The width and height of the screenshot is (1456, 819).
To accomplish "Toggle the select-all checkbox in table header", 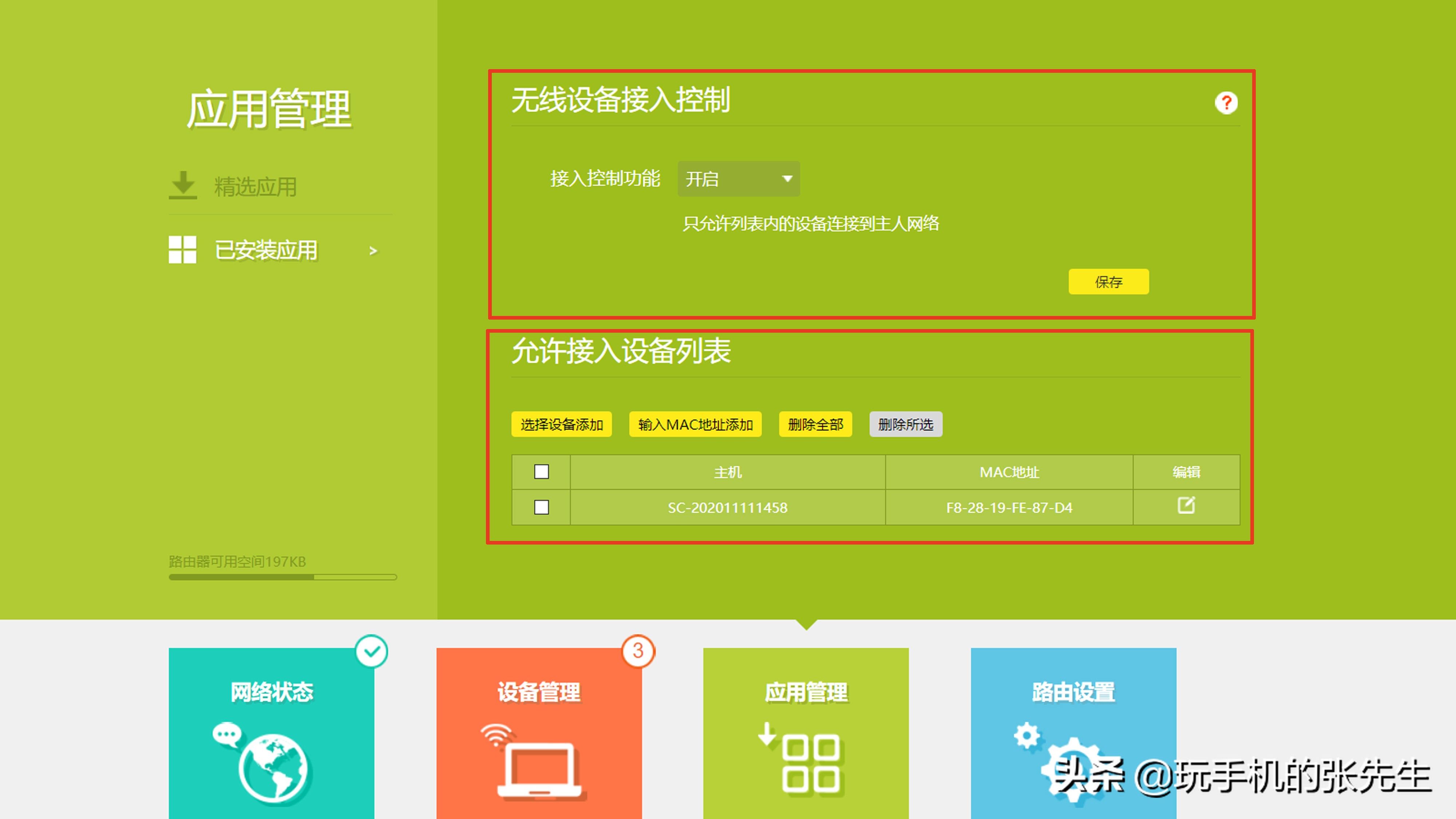I will coord(542,472).
